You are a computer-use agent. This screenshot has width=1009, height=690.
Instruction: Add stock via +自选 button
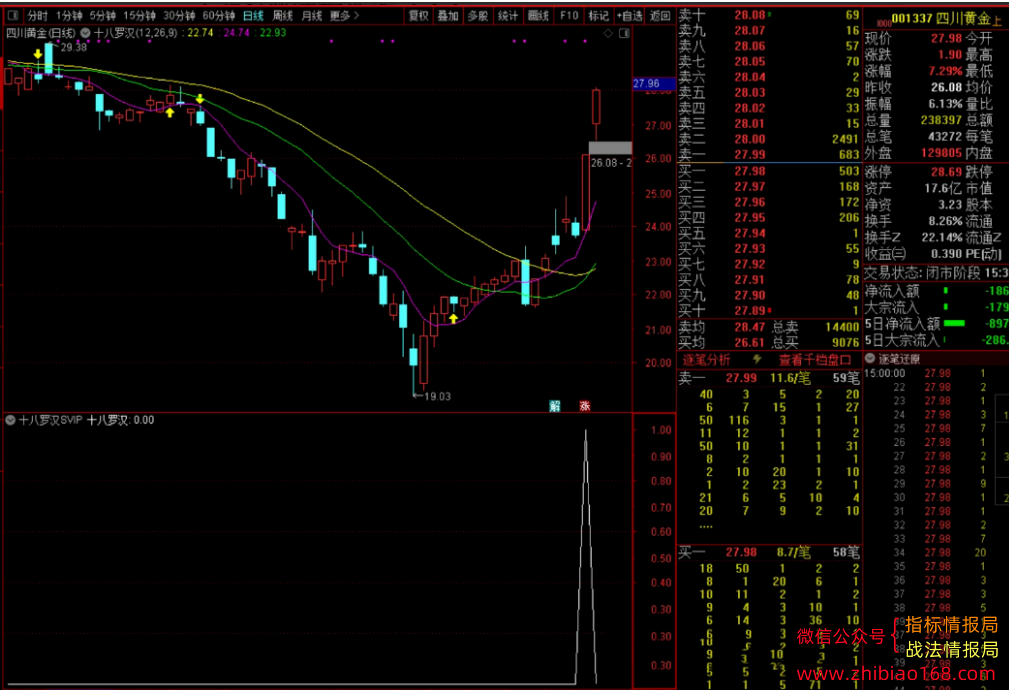(x=629, y=15)
